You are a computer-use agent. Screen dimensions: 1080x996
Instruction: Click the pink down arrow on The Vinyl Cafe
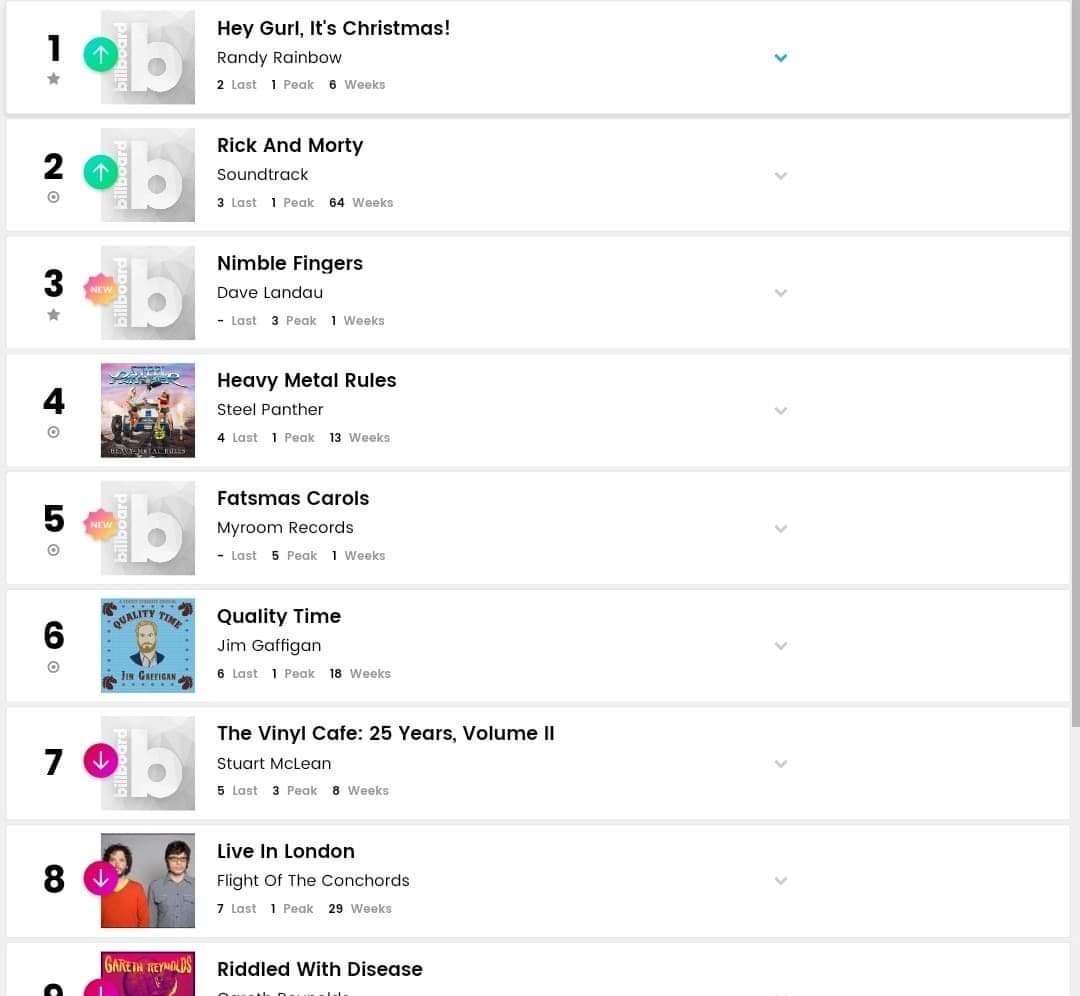point(101,760)
